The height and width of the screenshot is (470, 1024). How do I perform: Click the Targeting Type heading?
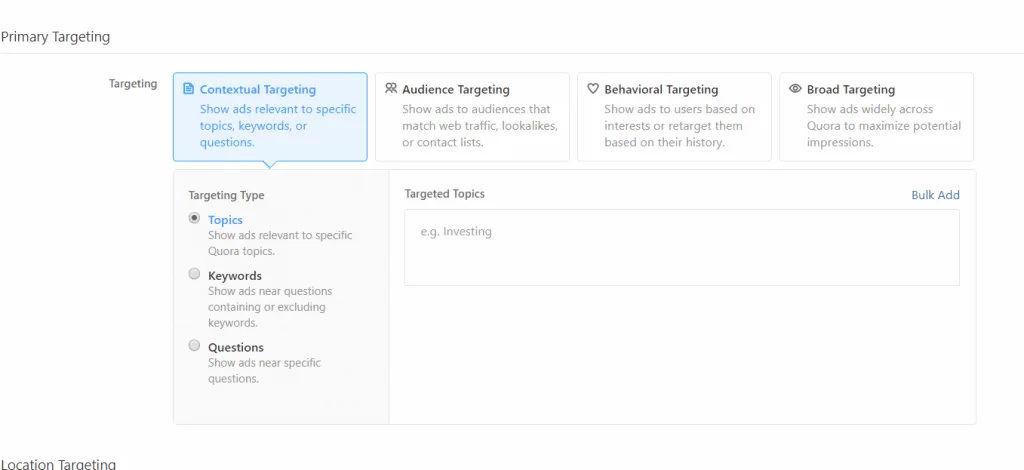click(x=227, y=195)
